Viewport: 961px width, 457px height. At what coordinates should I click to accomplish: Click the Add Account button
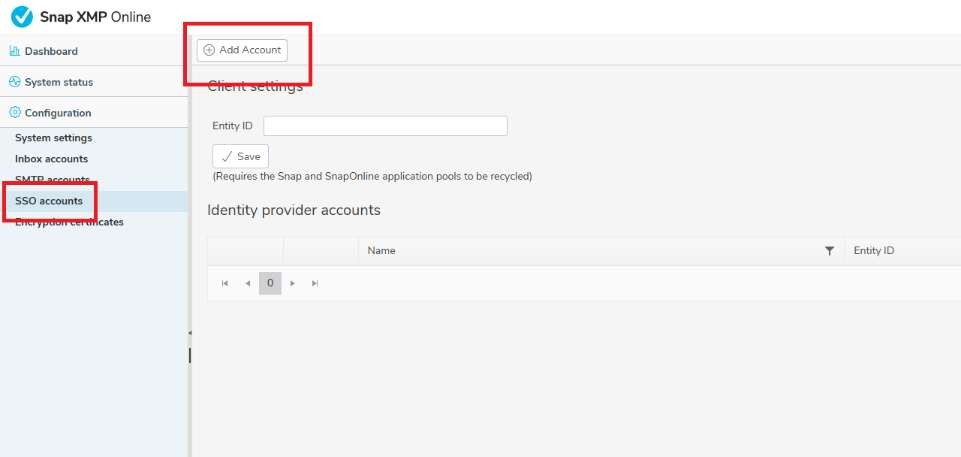(x=242, y=50)
